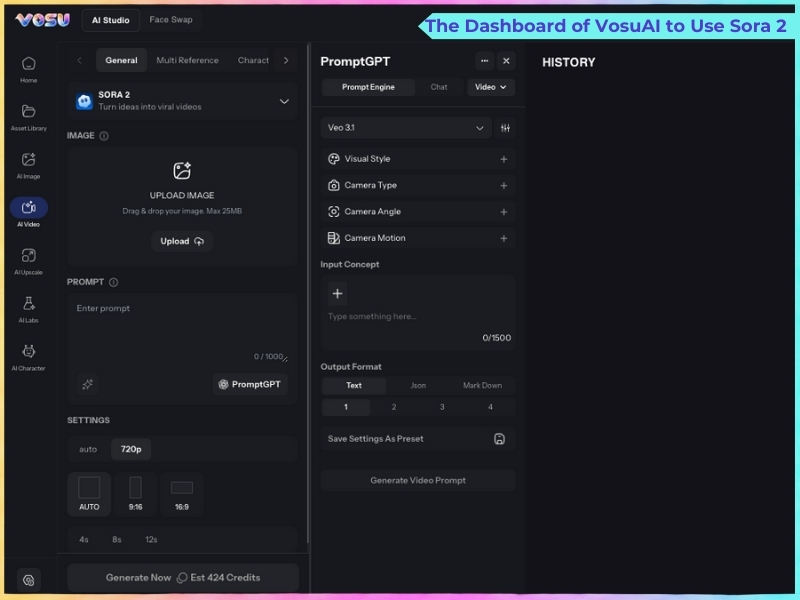The width and height of the screenshot is (800, 600).
Task: Click the magic enhance prompt icon
Action: [x=88, y=384]
